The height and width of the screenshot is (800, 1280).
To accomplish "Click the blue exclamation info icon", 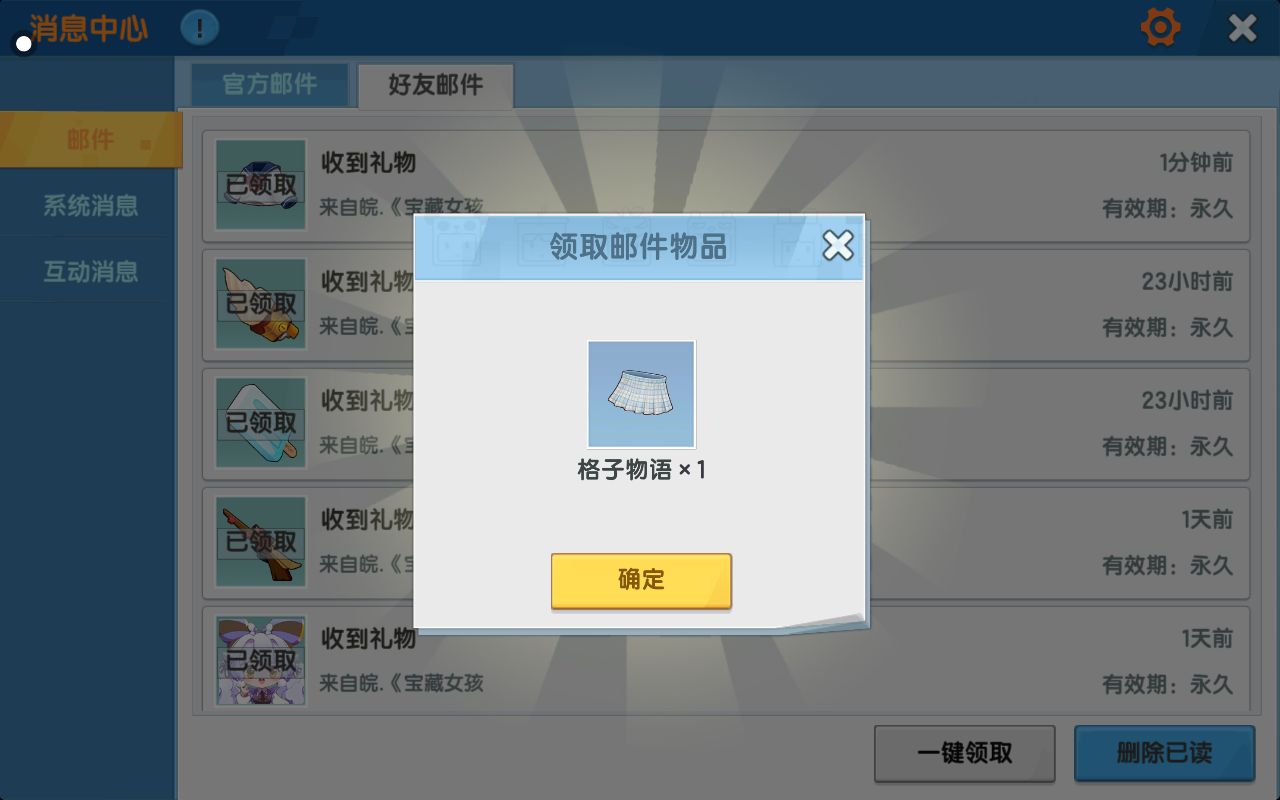I will tap(200, 27).
